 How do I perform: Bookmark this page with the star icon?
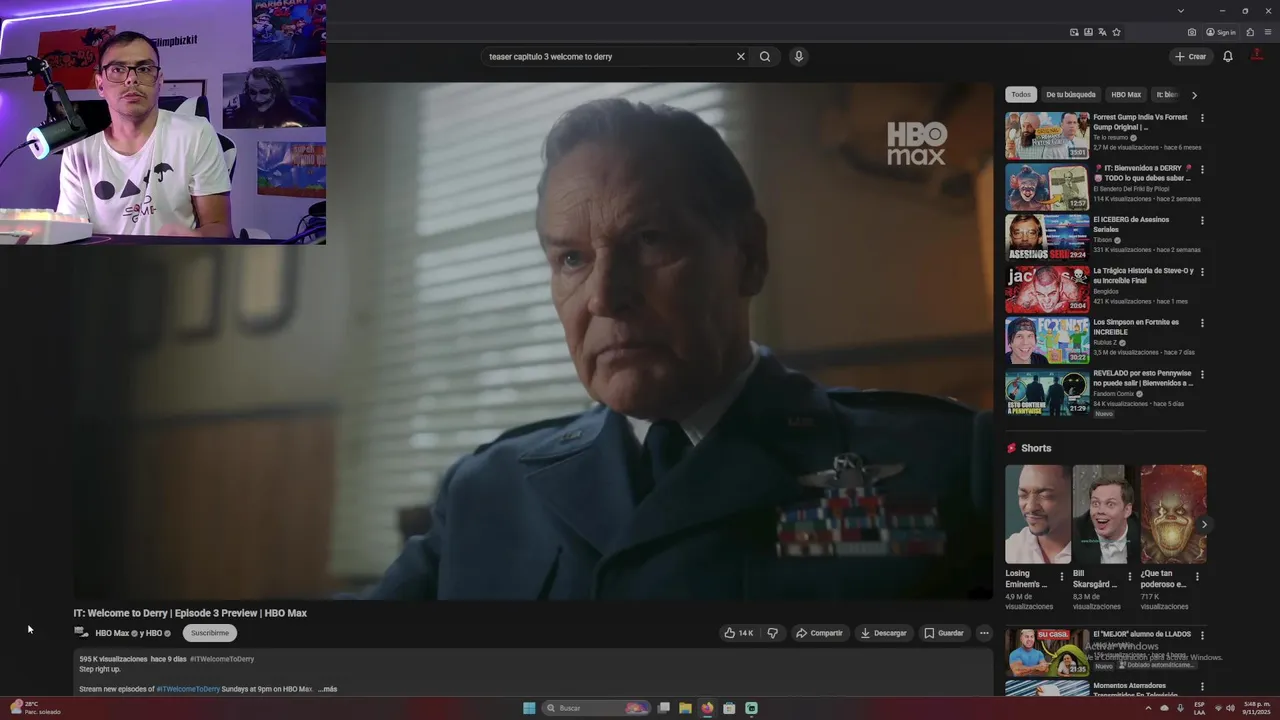(x=1116, y=32)
